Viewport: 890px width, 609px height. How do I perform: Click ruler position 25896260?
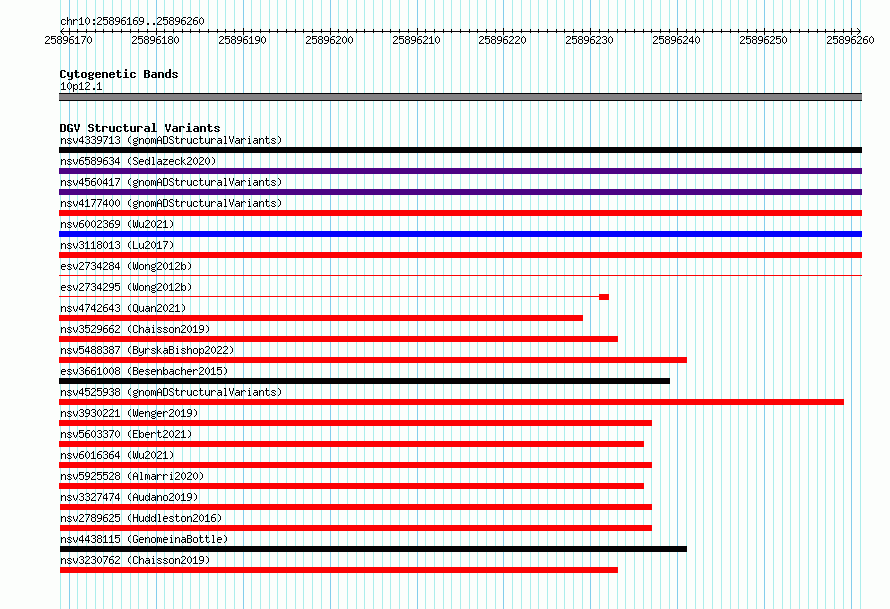[x=850, y=40]
